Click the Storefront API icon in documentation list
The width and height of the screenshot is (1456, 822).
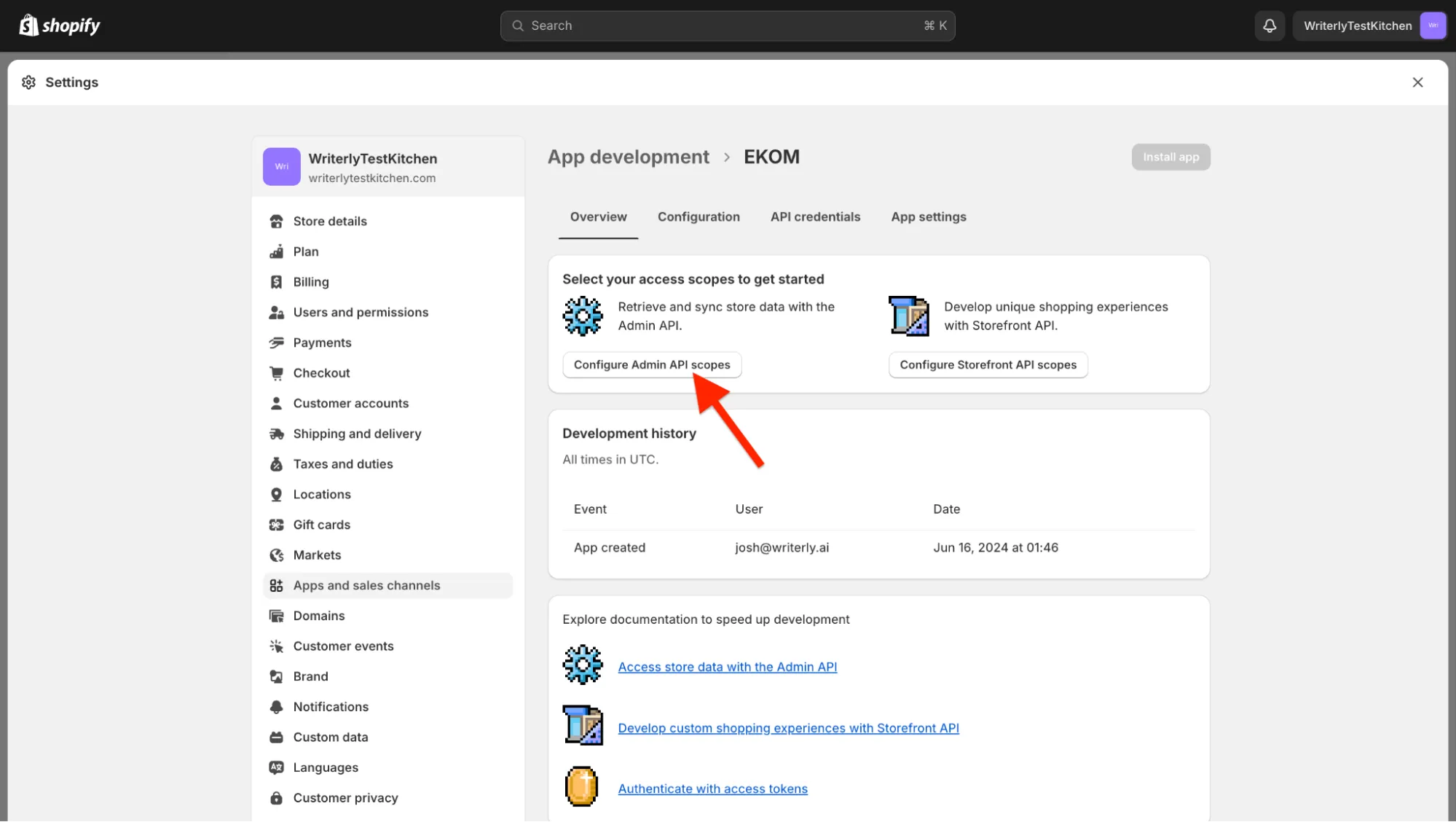pos(583,725)
